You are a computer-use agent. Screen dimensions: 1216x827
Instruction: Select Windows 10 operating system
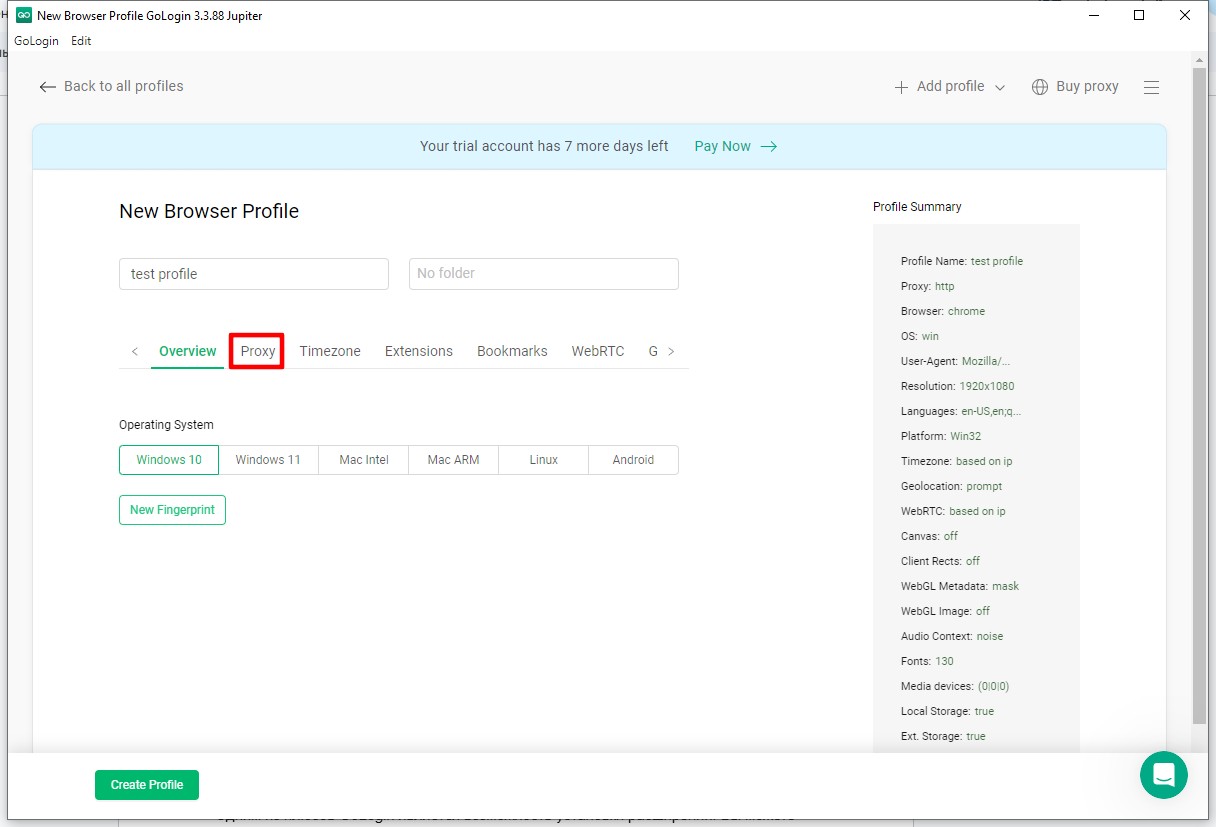(x=169, y=460)
